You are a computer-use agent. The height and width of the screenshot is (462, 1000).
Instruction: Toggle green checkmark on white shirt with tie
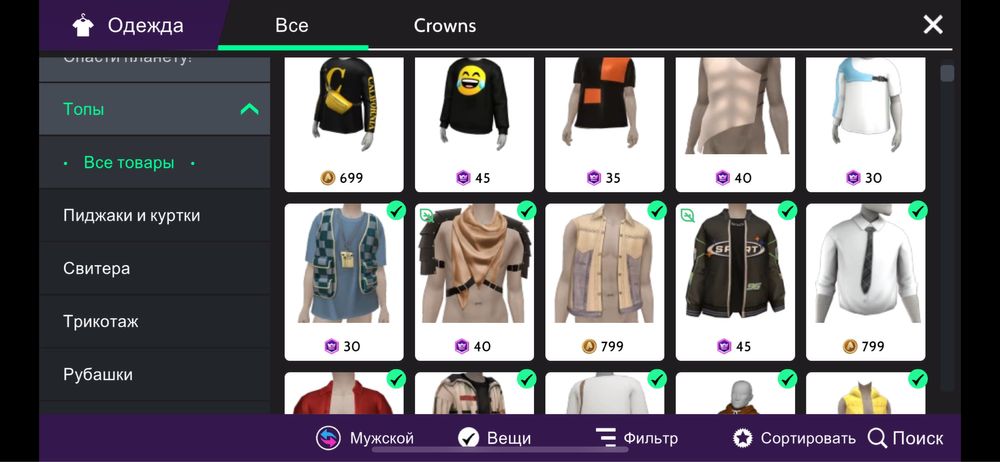click(x=918, y=211)
